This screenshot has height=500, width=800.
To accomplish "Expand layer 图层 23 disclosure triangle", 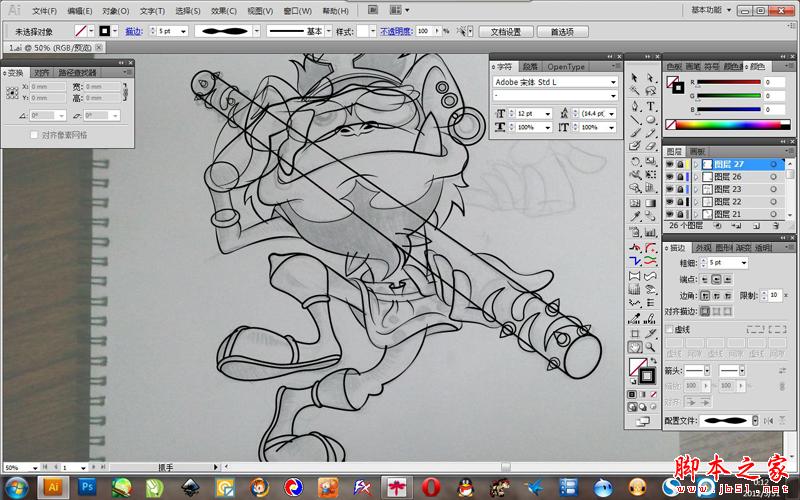I will (696, 189).
